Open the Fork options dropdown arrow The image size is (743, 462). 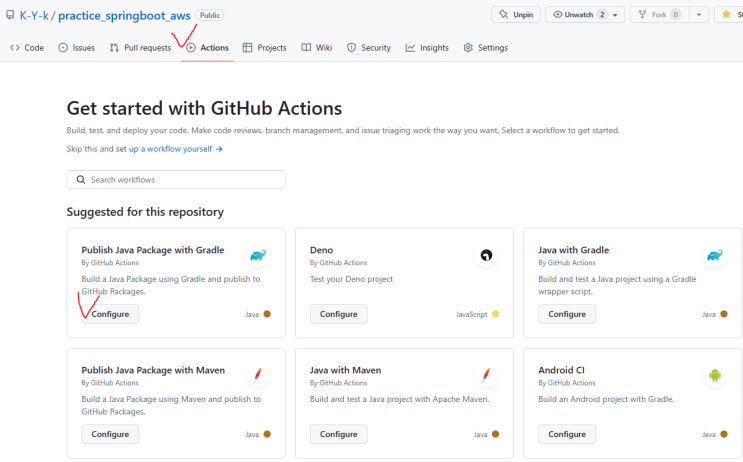[698, 15]
